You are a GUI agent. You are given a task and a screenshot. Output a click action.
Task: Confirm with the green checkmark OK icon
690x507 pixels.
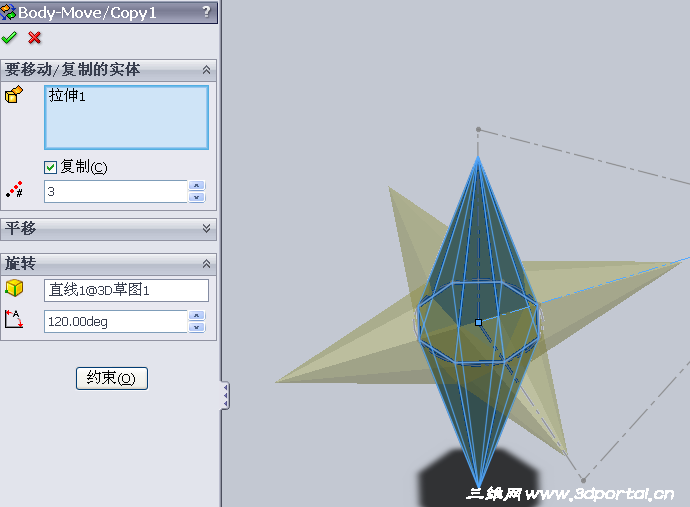(9, 38)
